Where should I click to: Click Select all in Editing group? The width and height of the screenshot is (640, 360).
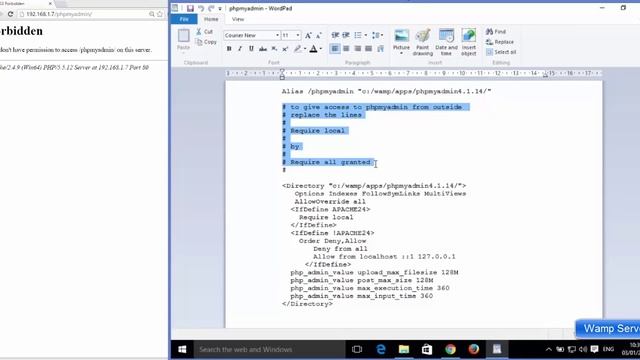(x=501, y=52)
